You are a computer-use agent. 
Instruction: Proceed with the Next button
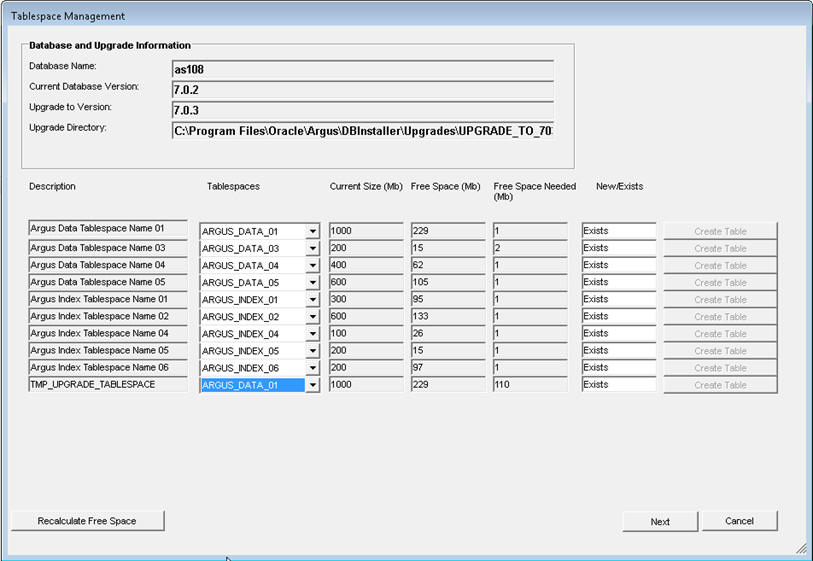[660, 522]
